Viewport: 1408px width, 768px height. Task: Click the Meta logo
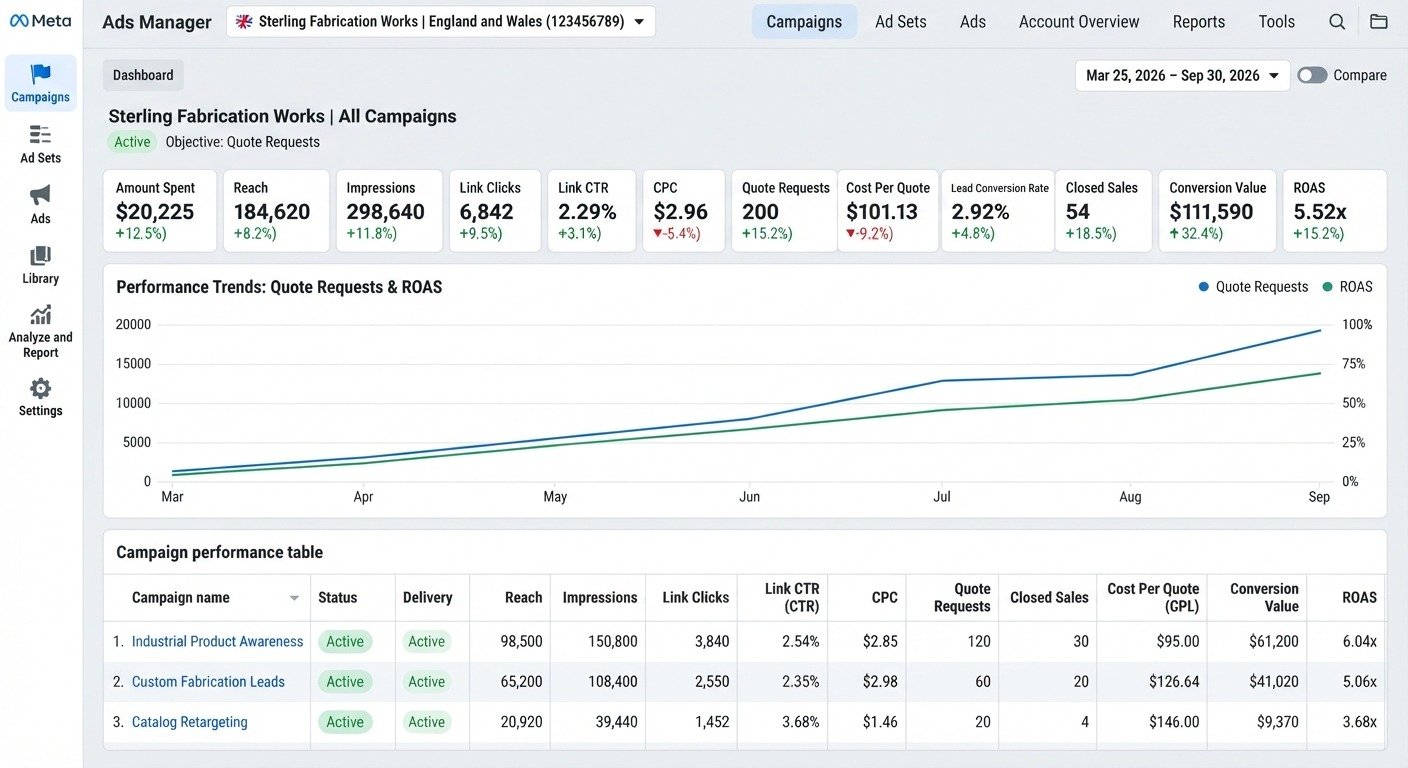40,21
